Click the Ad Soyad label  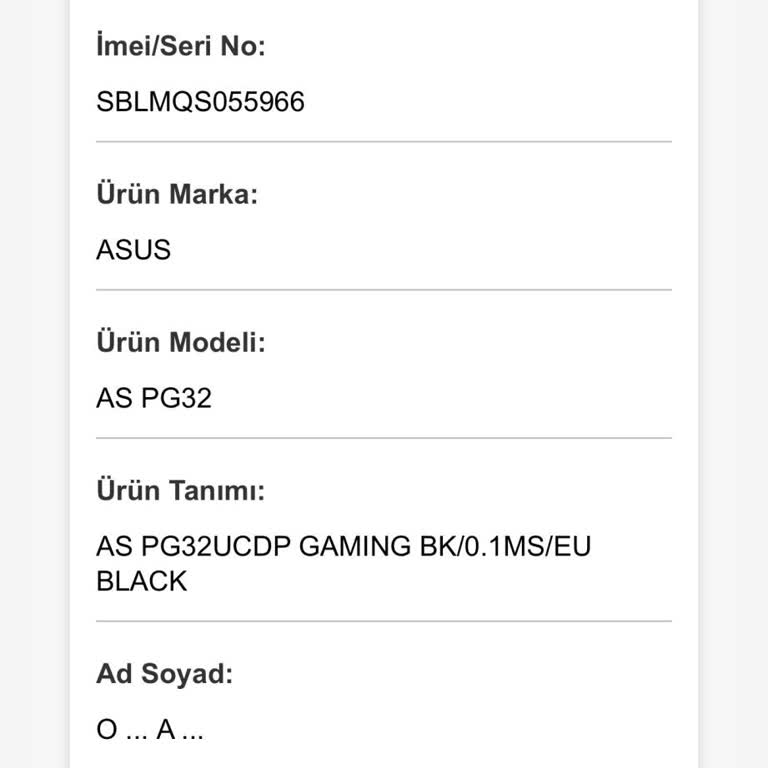pyautogui.click(x=165, y=674)
